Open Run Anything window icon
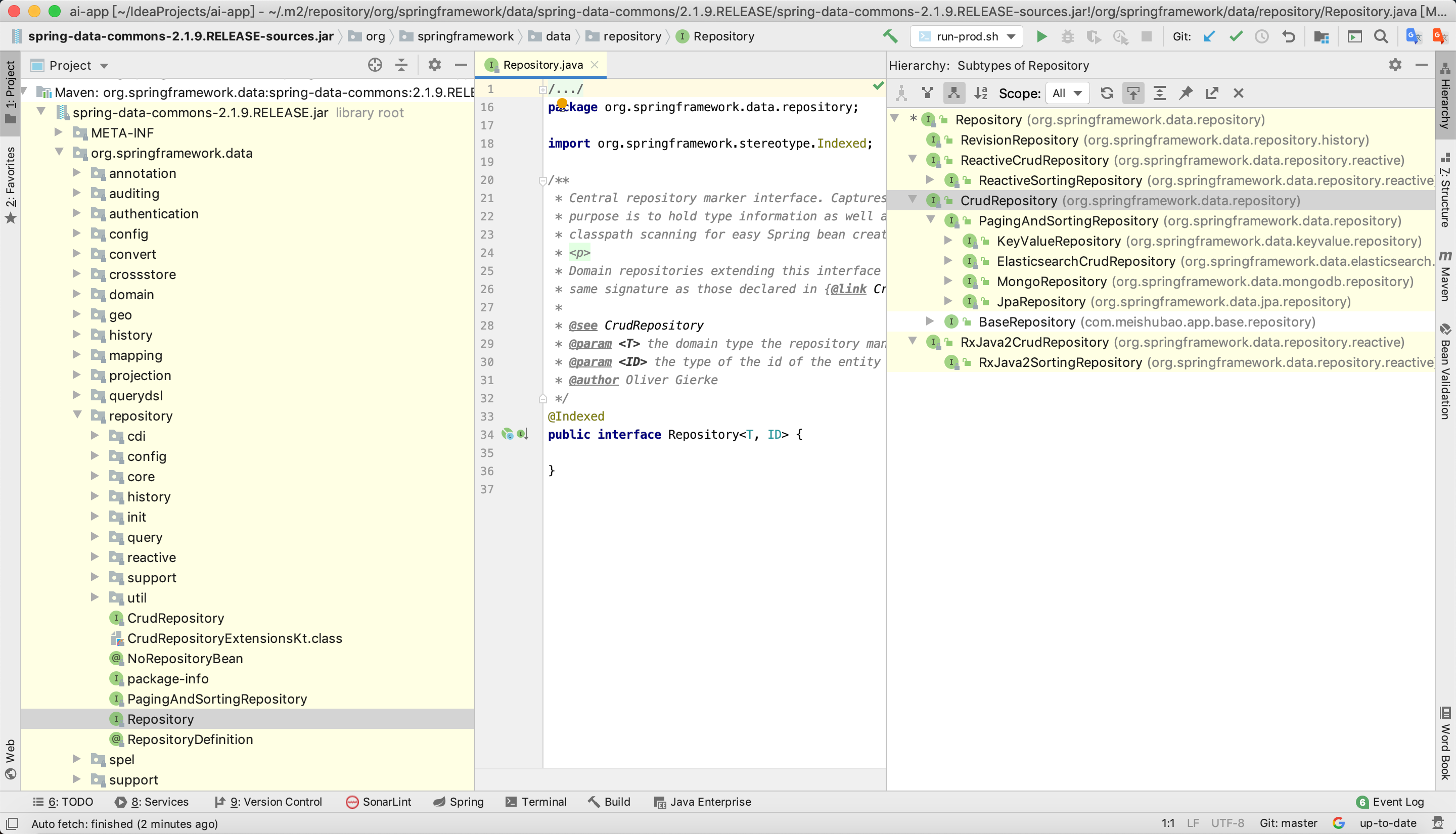The image size is (1456, 834). tap(1354, 36)
